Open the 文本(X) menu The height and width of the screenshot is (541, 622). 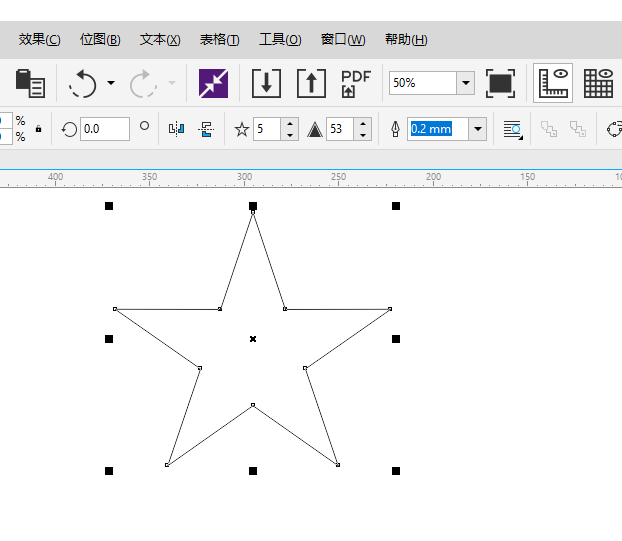tap(160, 40)
